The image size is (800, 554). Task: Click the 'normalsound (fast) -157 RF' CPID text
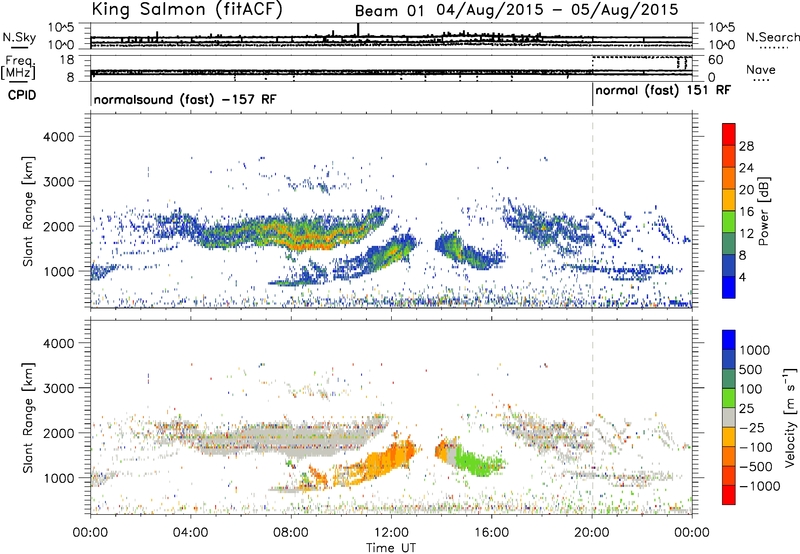[x=185, y=99]
